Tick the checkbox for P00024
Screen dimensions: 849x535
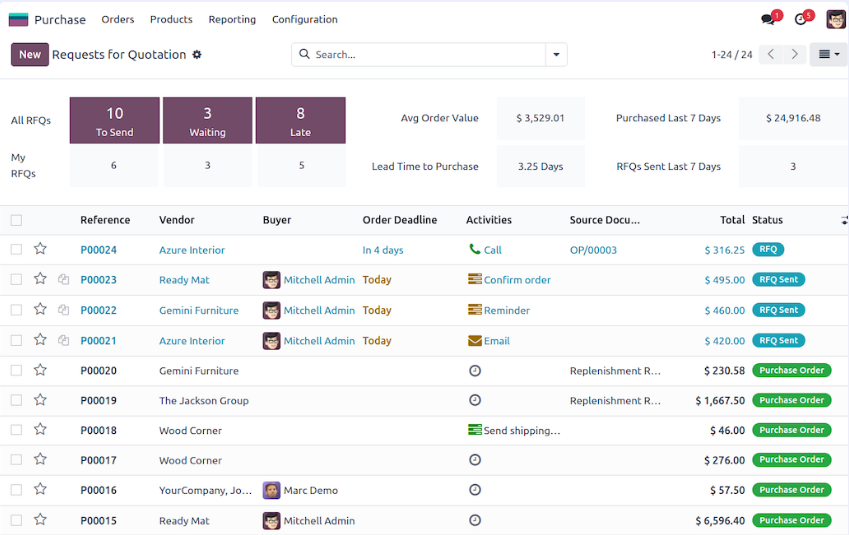[16, 249]
